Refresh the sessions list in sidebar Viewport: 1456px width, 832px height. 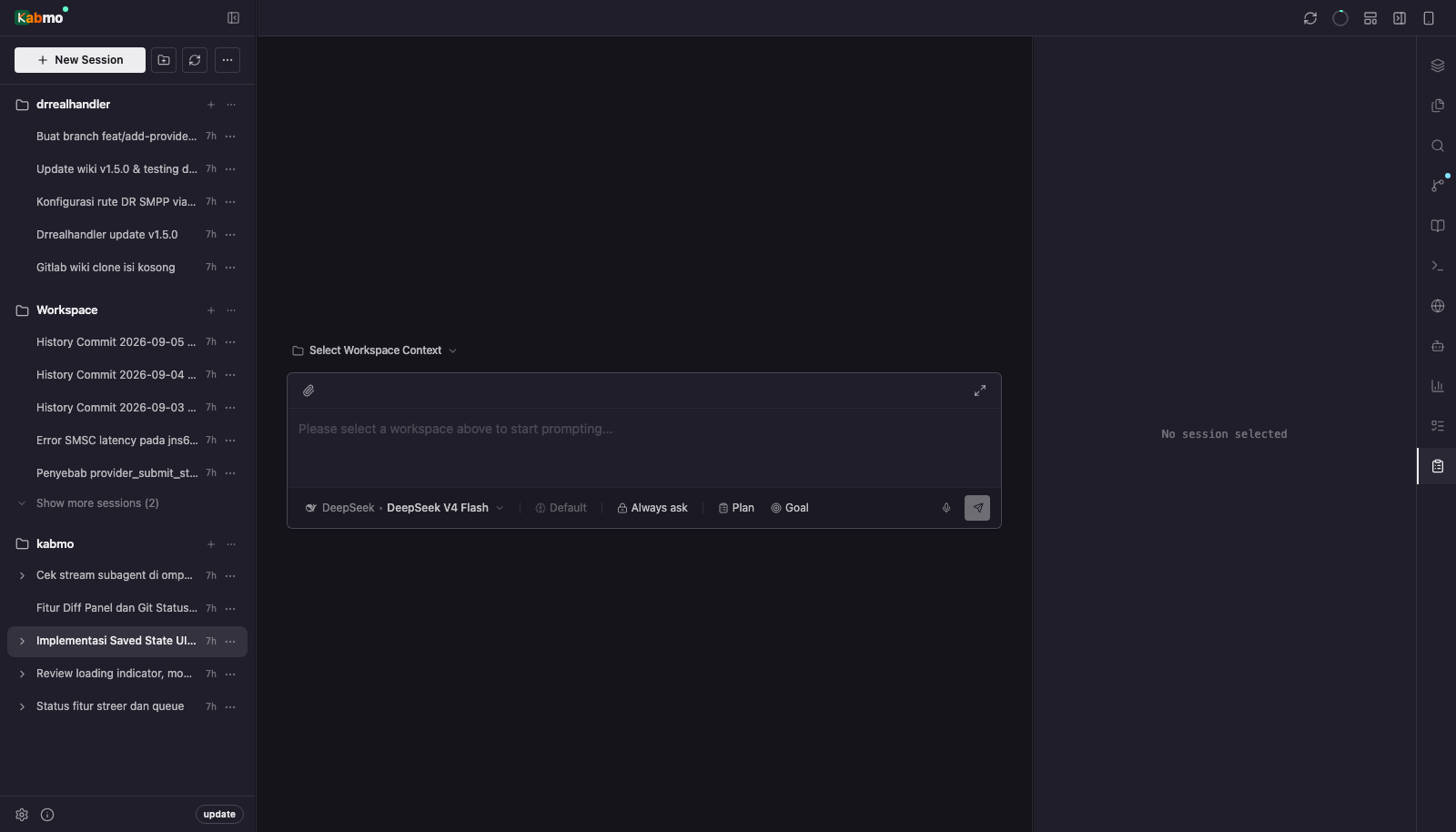click(195, 60)
